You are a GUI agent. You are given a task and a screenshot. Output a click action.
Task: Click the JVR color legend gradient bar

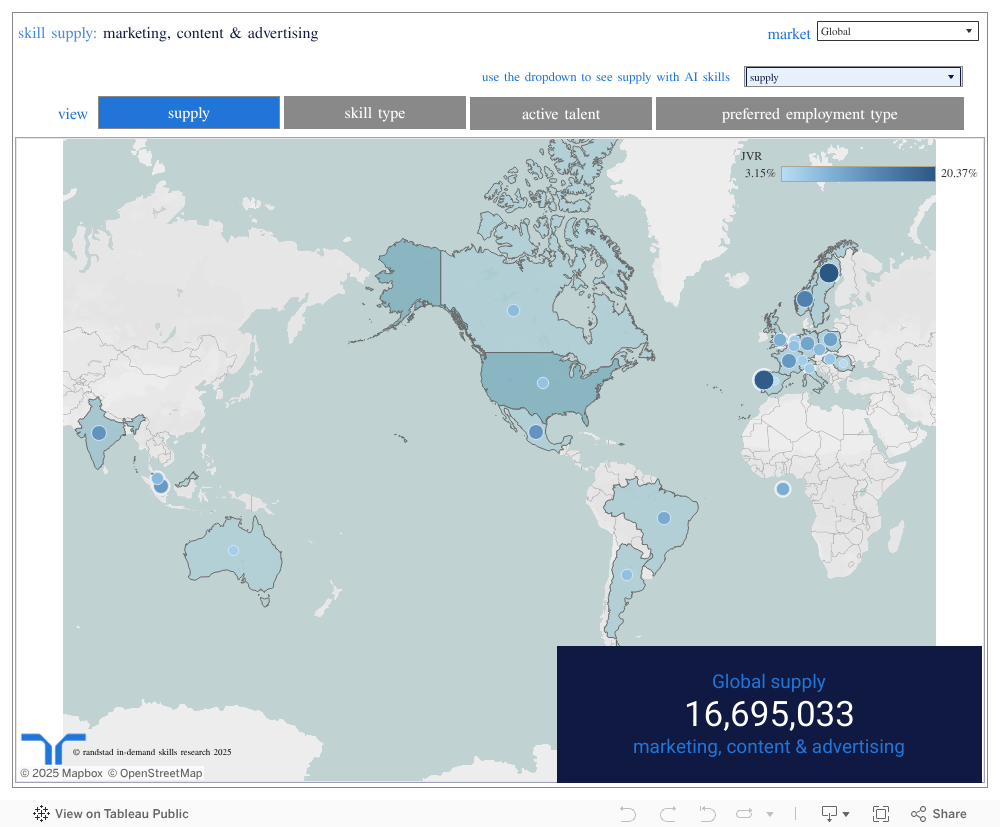point(857,173)
